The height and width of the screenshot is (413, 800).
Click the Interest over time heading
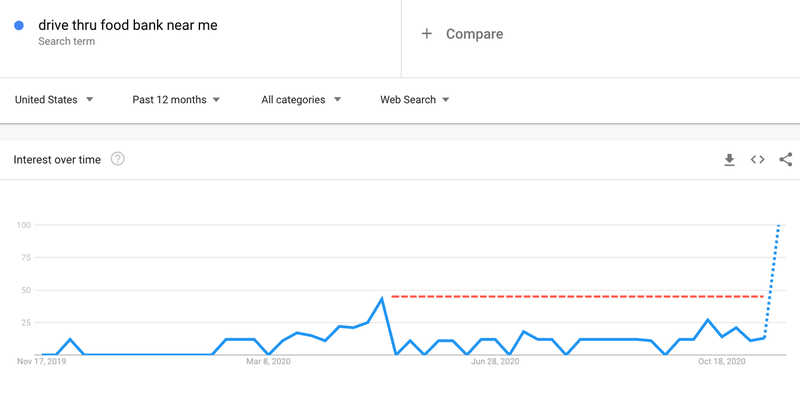pyautogui.click(x=57, y=160)
